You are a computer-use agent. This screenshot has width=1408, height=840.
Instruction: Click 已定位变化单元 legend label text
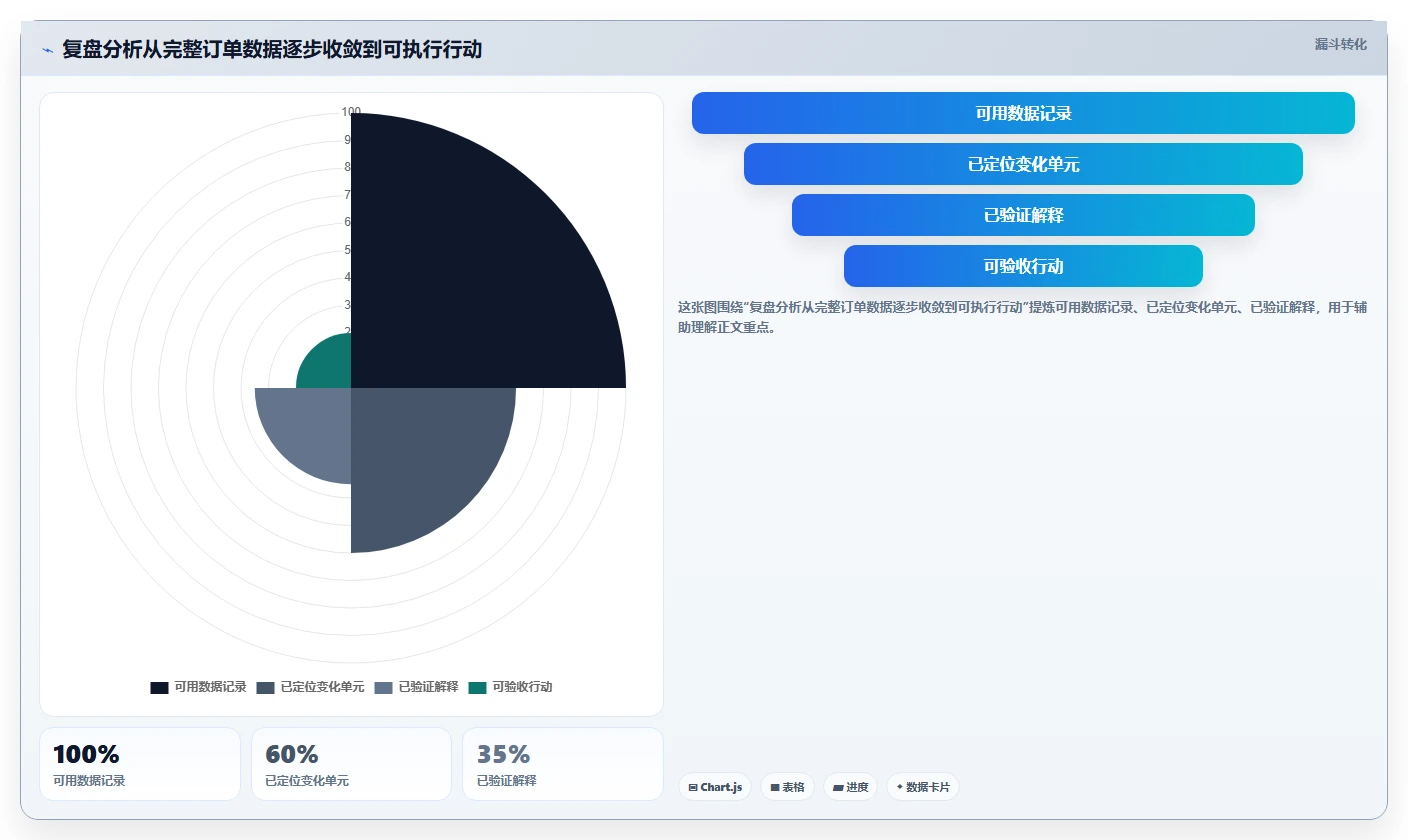point(322,687)
